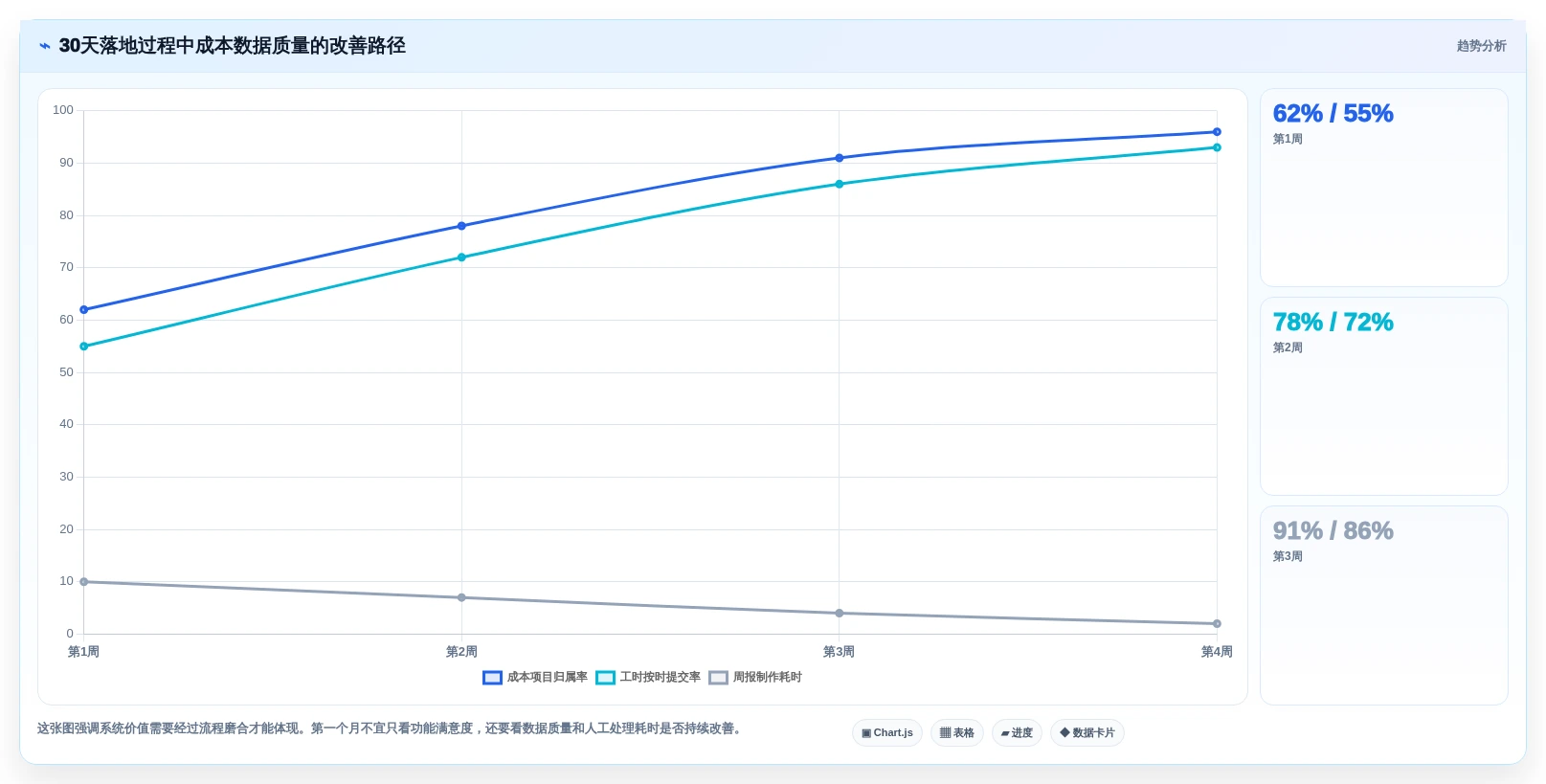
Task: Click the cyan data point at 第1周 (55)
Action: click(x=84, y=347)
